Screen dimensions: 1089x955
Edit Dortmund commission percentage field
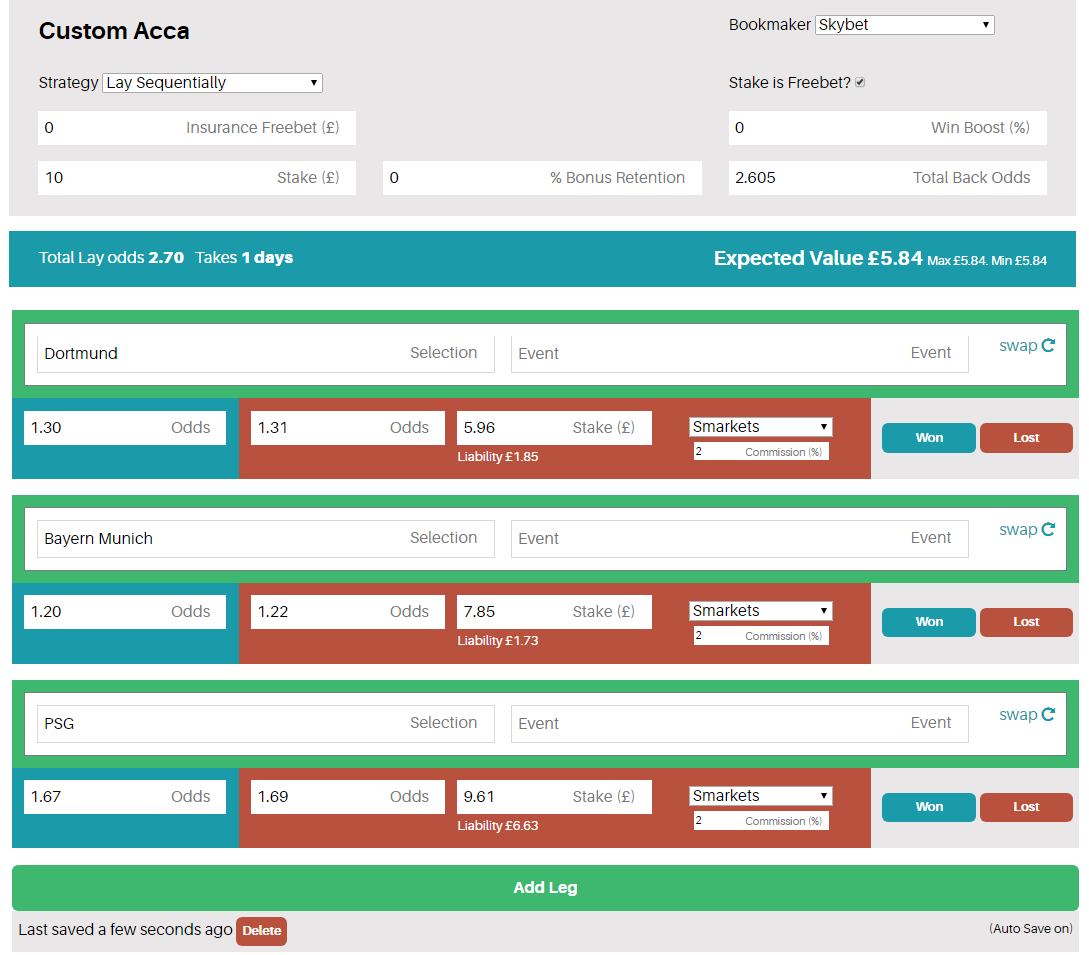click(x=761, y=451)
